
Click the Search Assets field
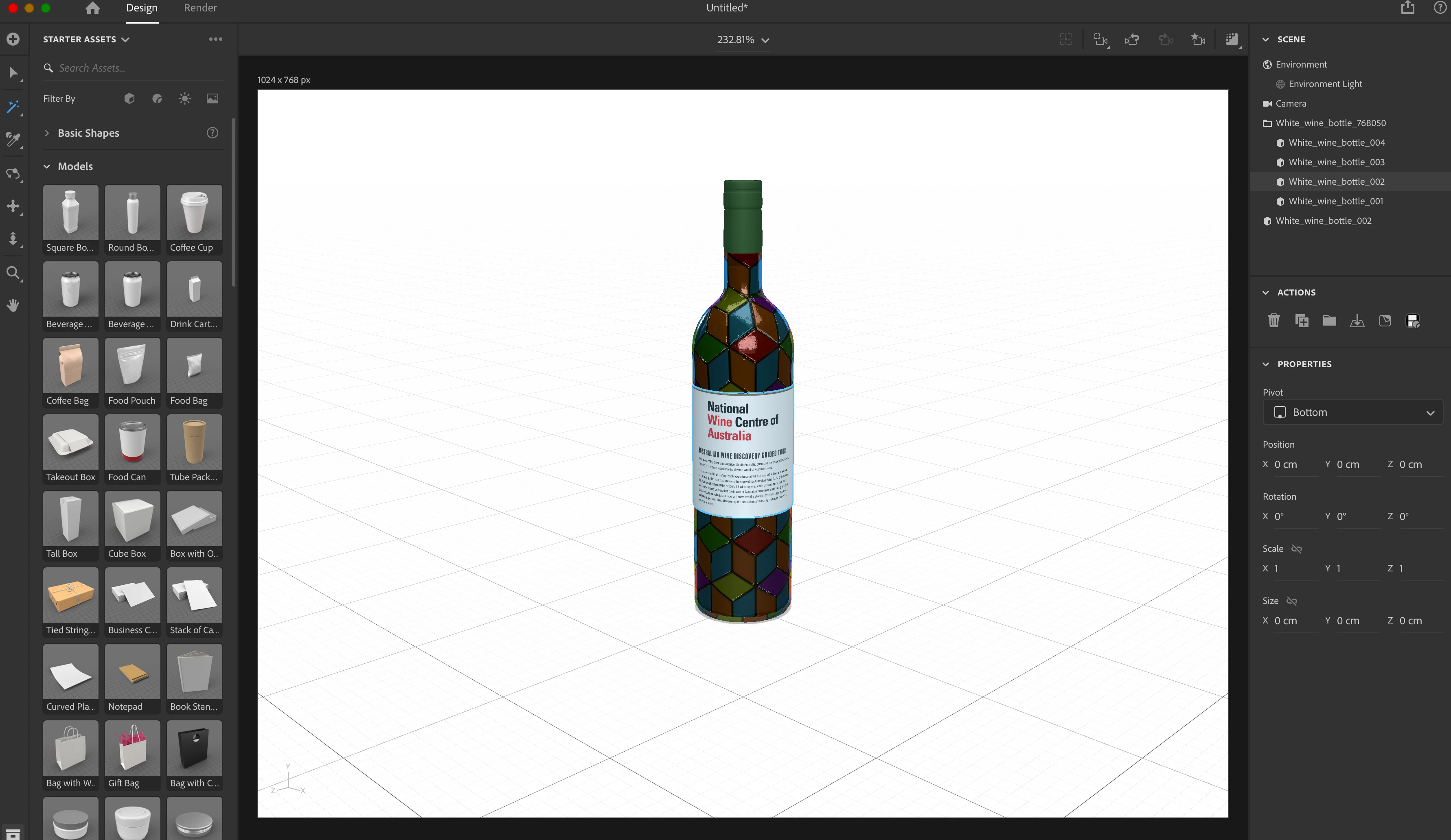click(138, 68)
